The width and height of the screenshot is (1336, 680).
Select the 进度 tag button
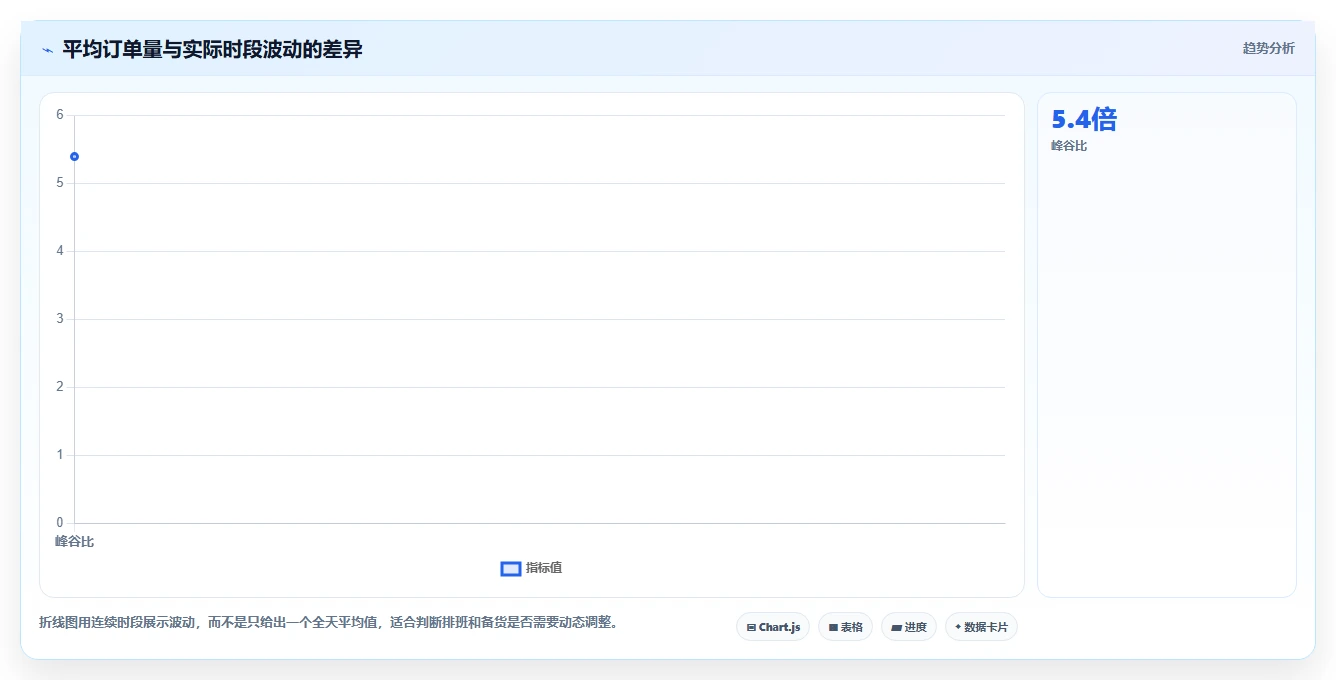(x=908, y=627)
